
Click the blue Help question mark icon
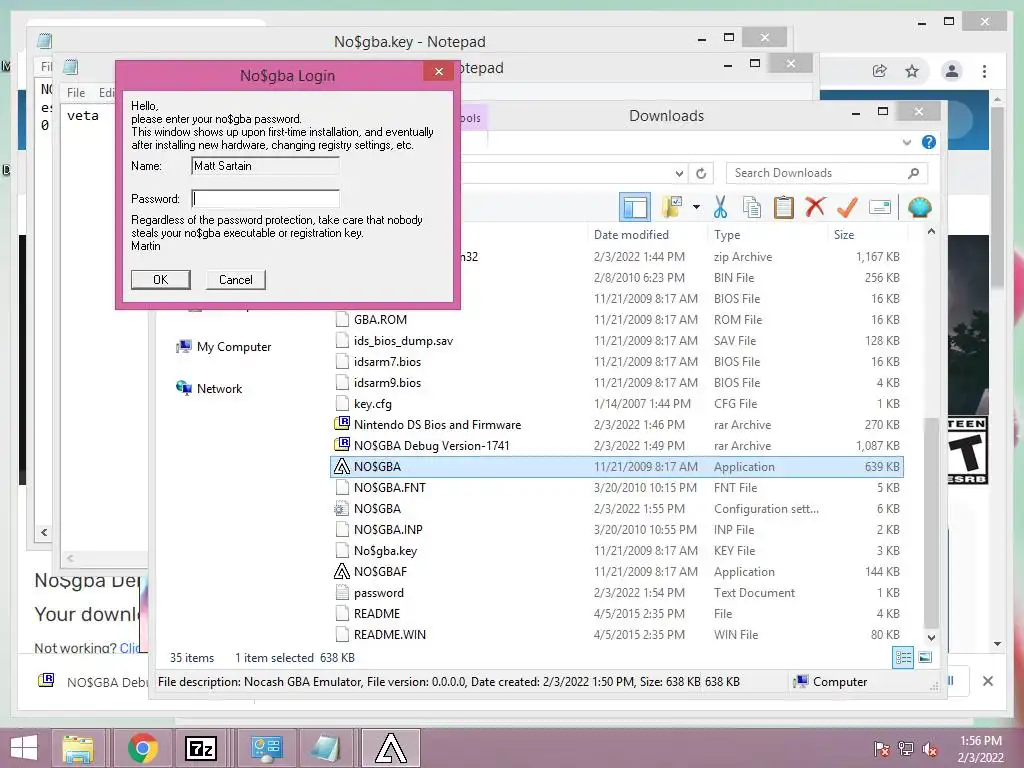tap(928, 142)
